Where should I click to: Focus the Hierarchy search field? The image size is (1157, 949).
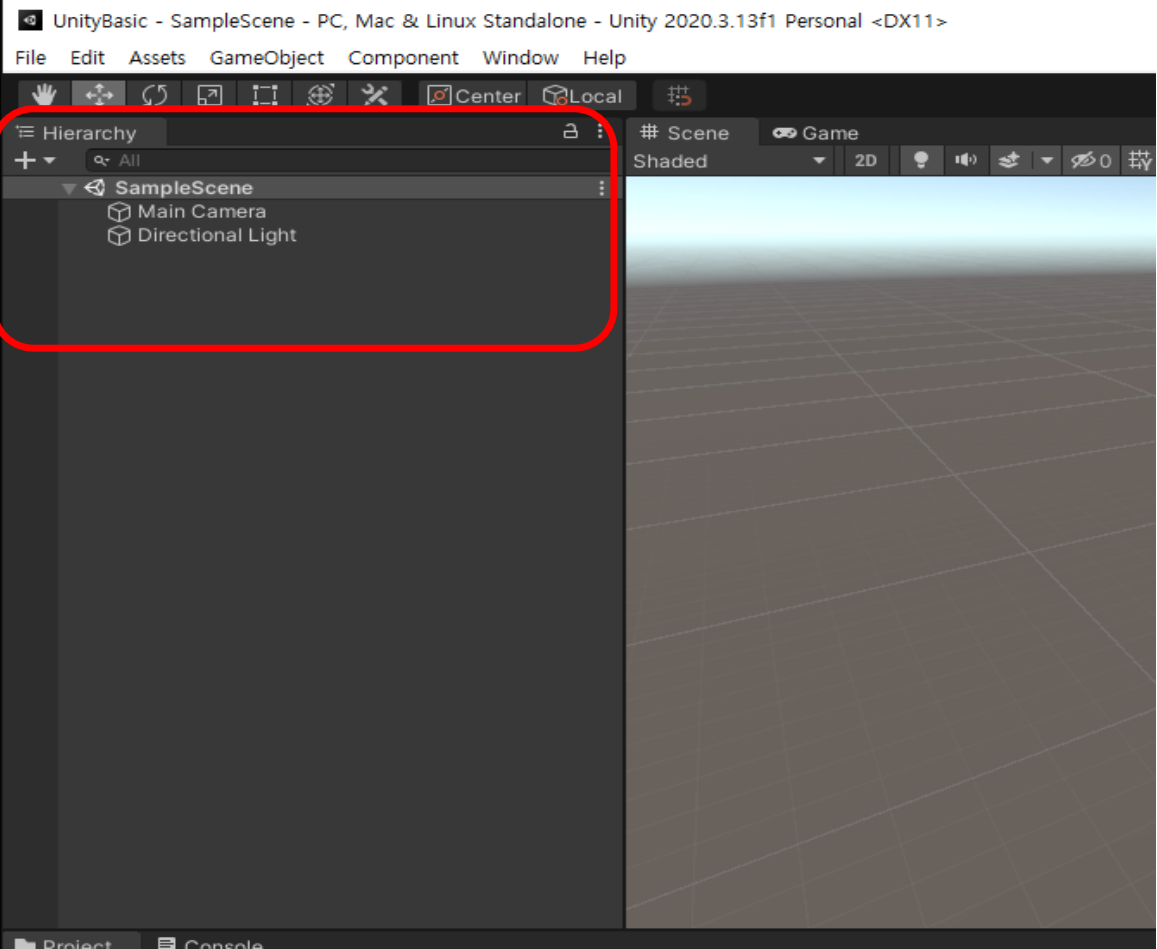tap(348, 160)
